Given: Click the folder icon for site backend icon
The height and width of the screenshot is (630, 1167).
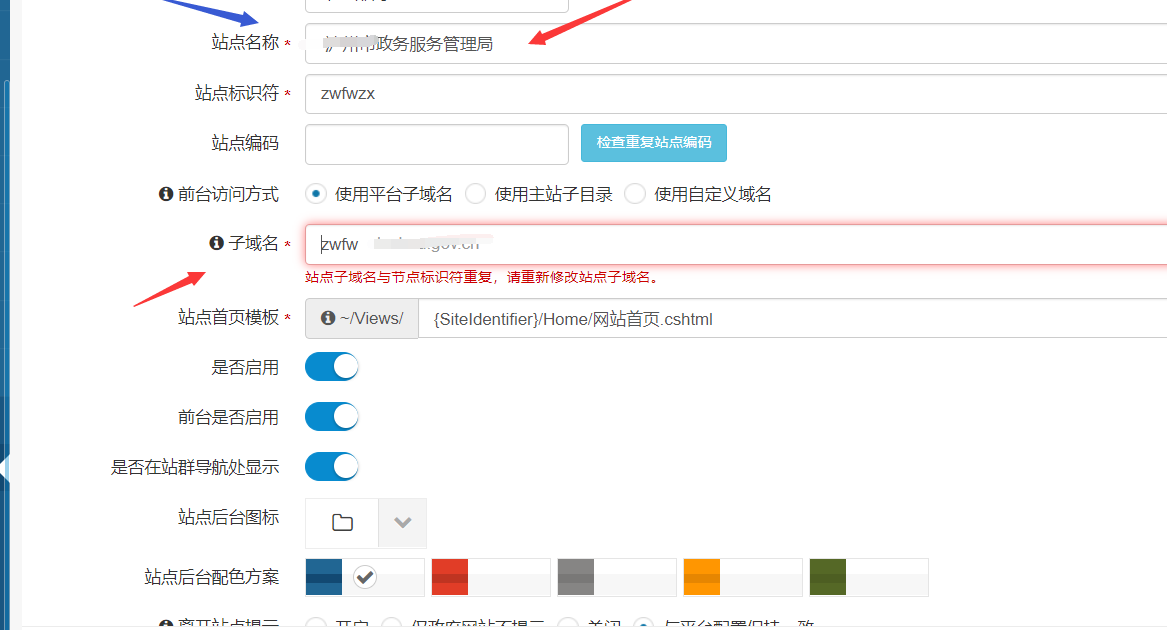Looking at the screenshot, I should pyautogui.click(x=342, y=523).
